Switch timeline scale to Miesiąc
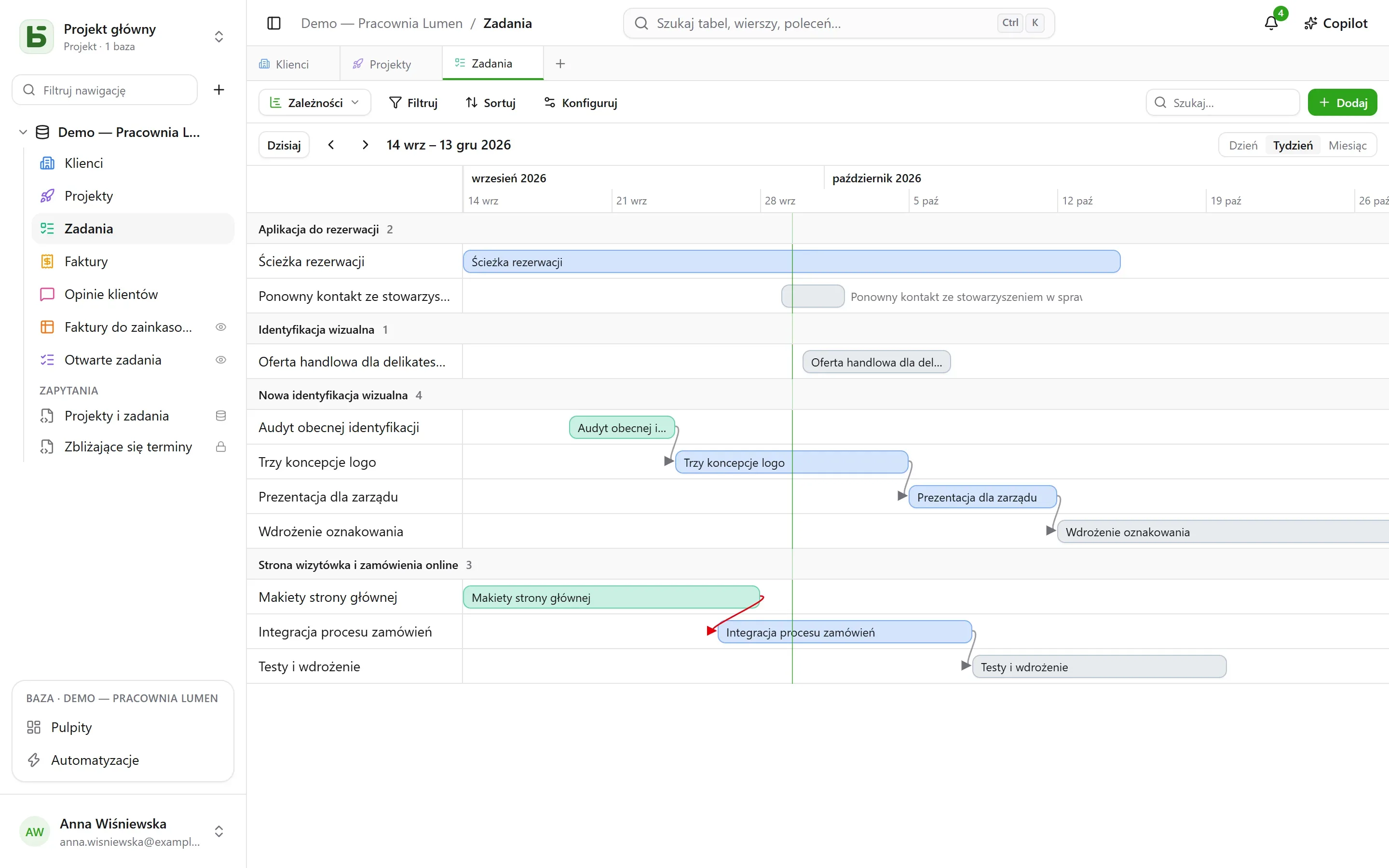This screenshot has height=868, width=1389. pos(1347,145)
